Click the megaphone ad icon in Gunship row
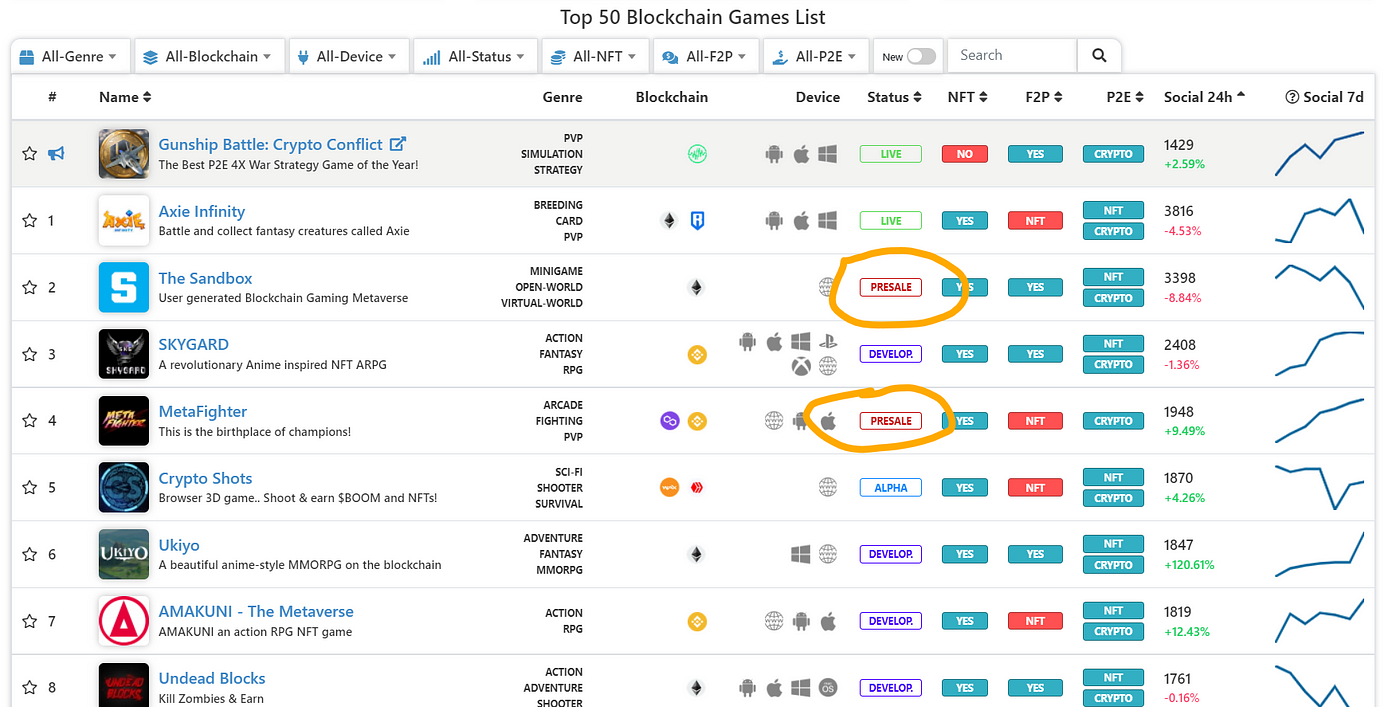The width and height of the screenshot is (1400, 707). (57, 154)
